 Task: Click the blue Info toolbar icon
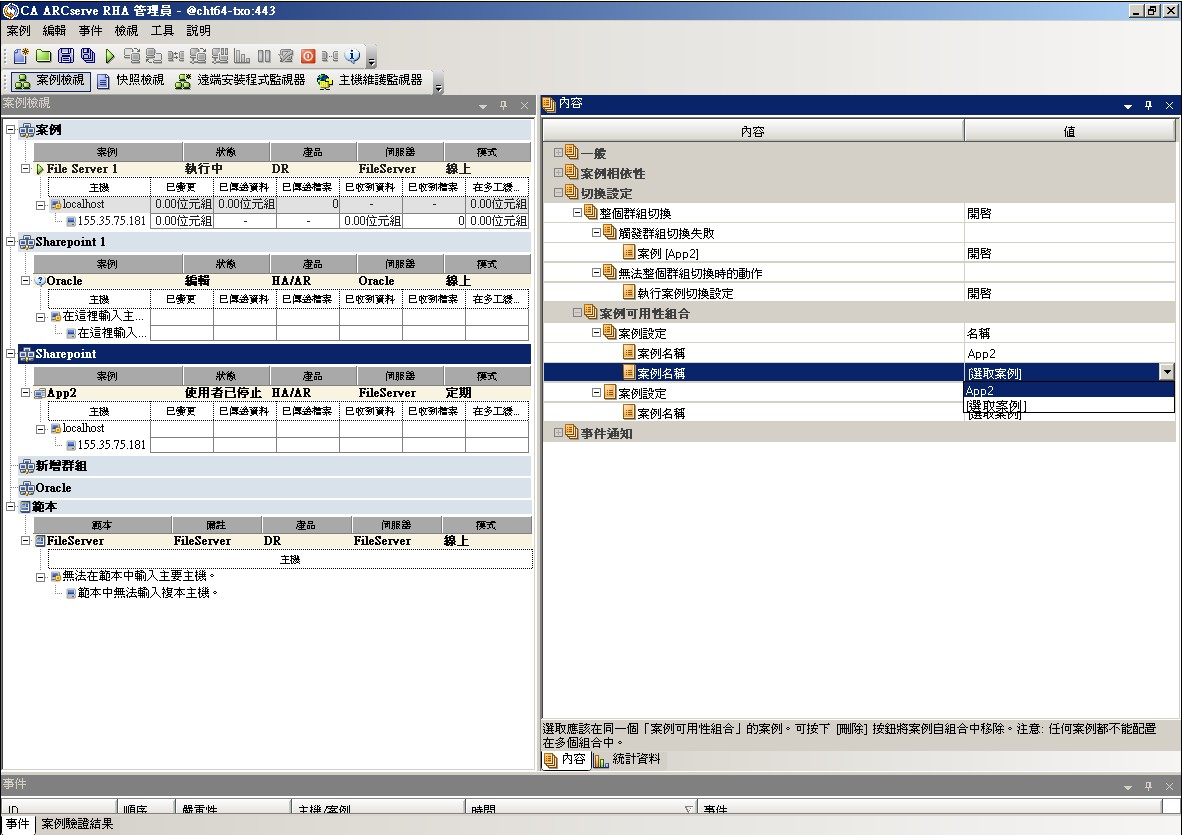coord(352,56)
